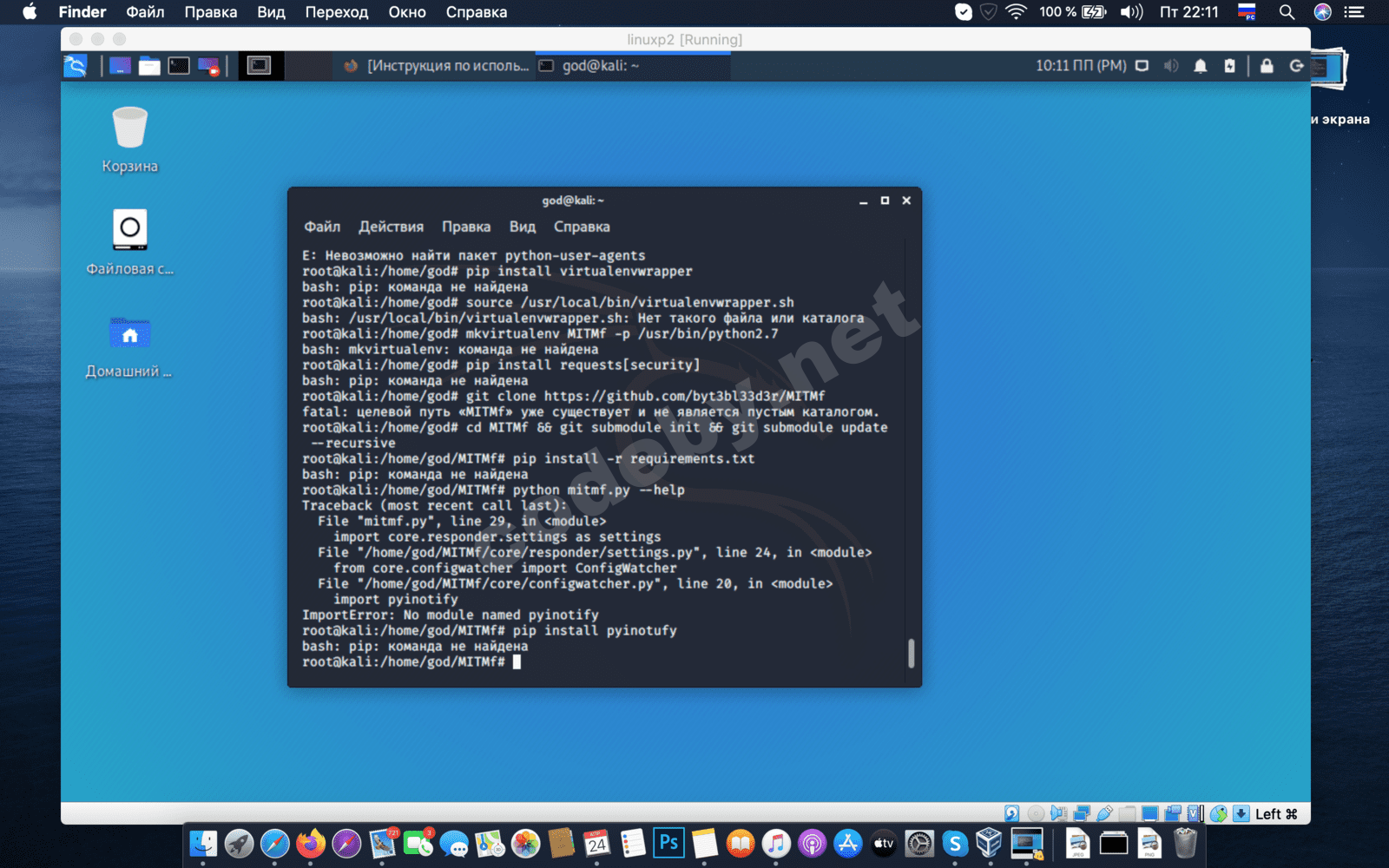The width and height of the screenshot is (1389, 868).
Task: Open the Finder Переход menu
Action: tap(337, 12)
